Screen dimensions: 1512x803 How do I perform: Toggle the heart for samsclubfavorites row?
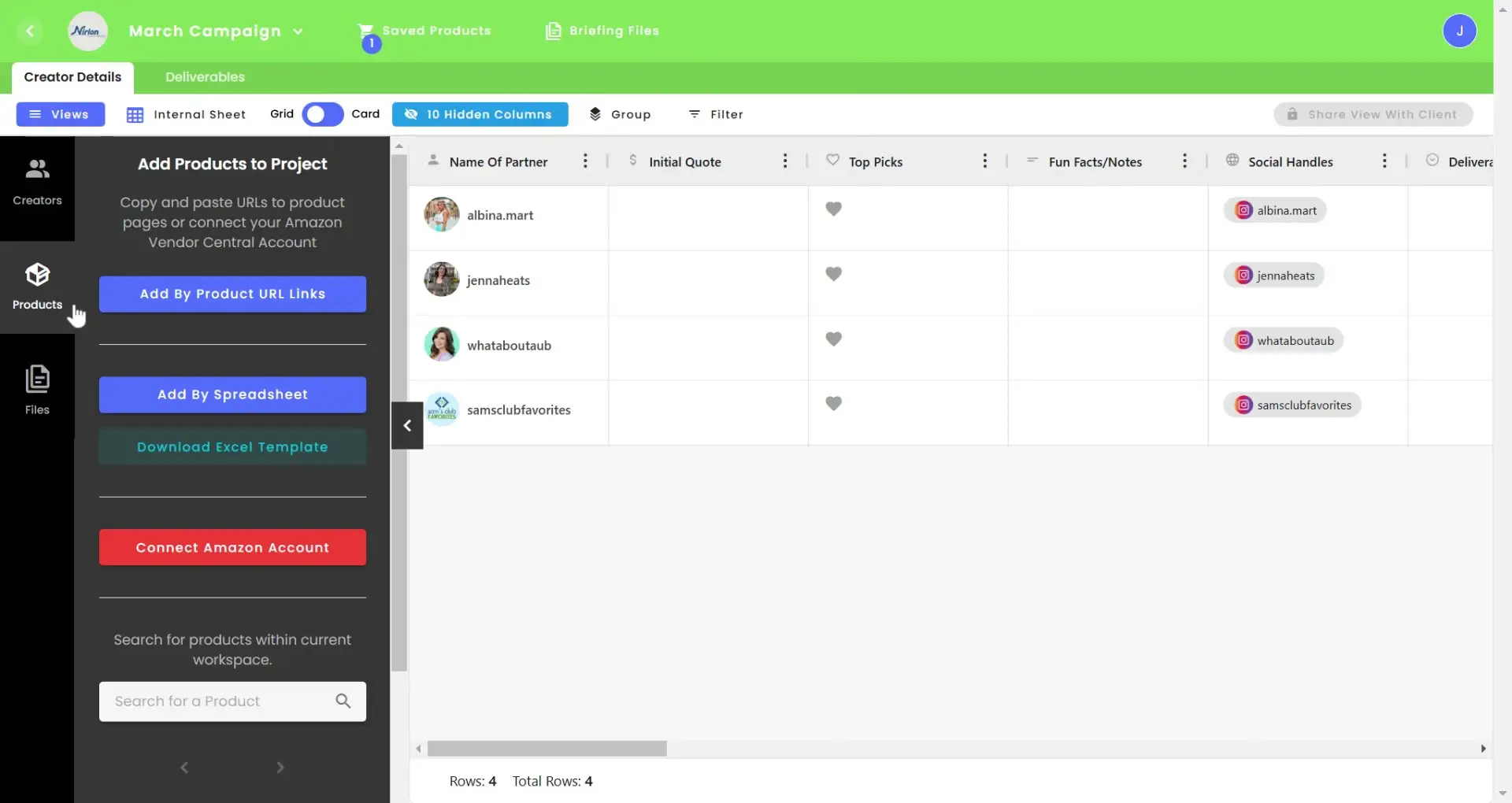click(x=834, y=402)
